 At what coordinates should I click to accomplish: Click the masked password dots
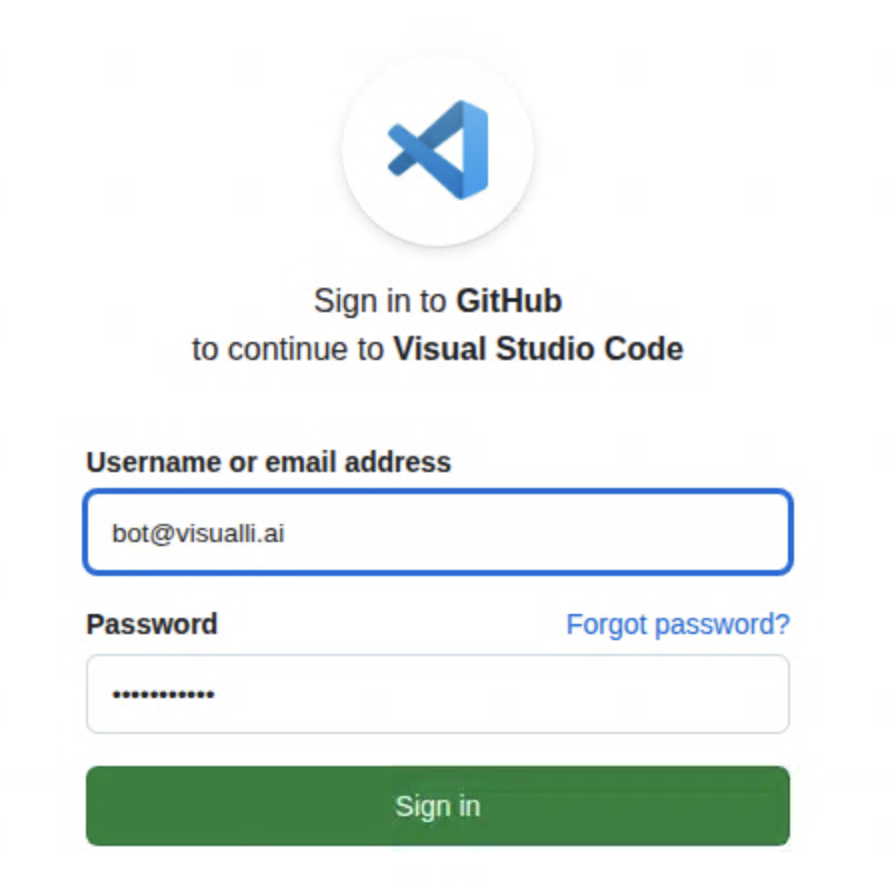tap(163, 694)
